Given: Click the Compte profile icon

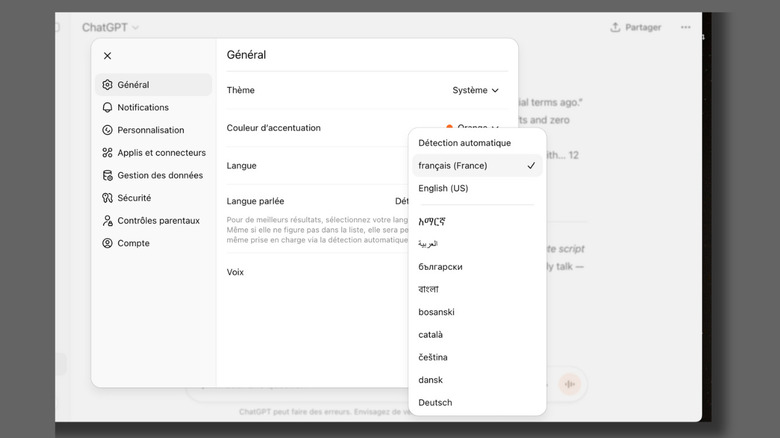Looking at the screenshot, I should (x=108, y=243).
